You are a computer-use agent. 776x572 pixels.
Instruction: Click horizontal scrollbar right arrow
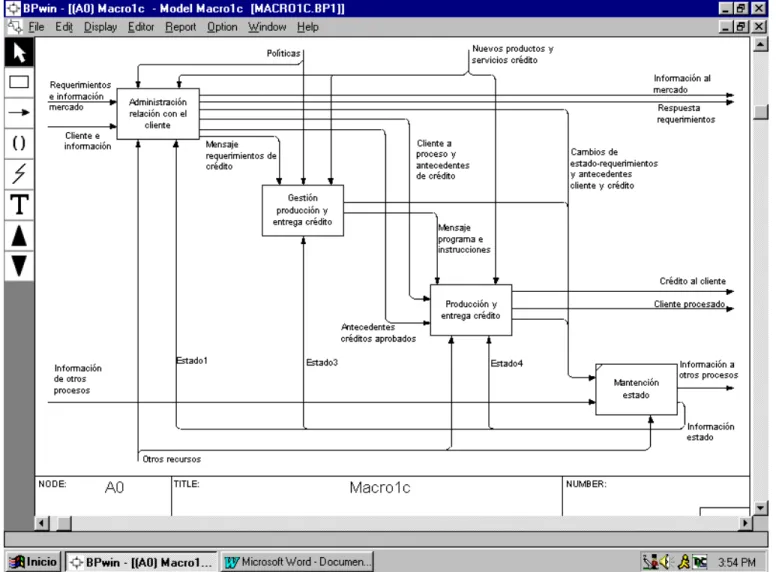click(746, 523)
